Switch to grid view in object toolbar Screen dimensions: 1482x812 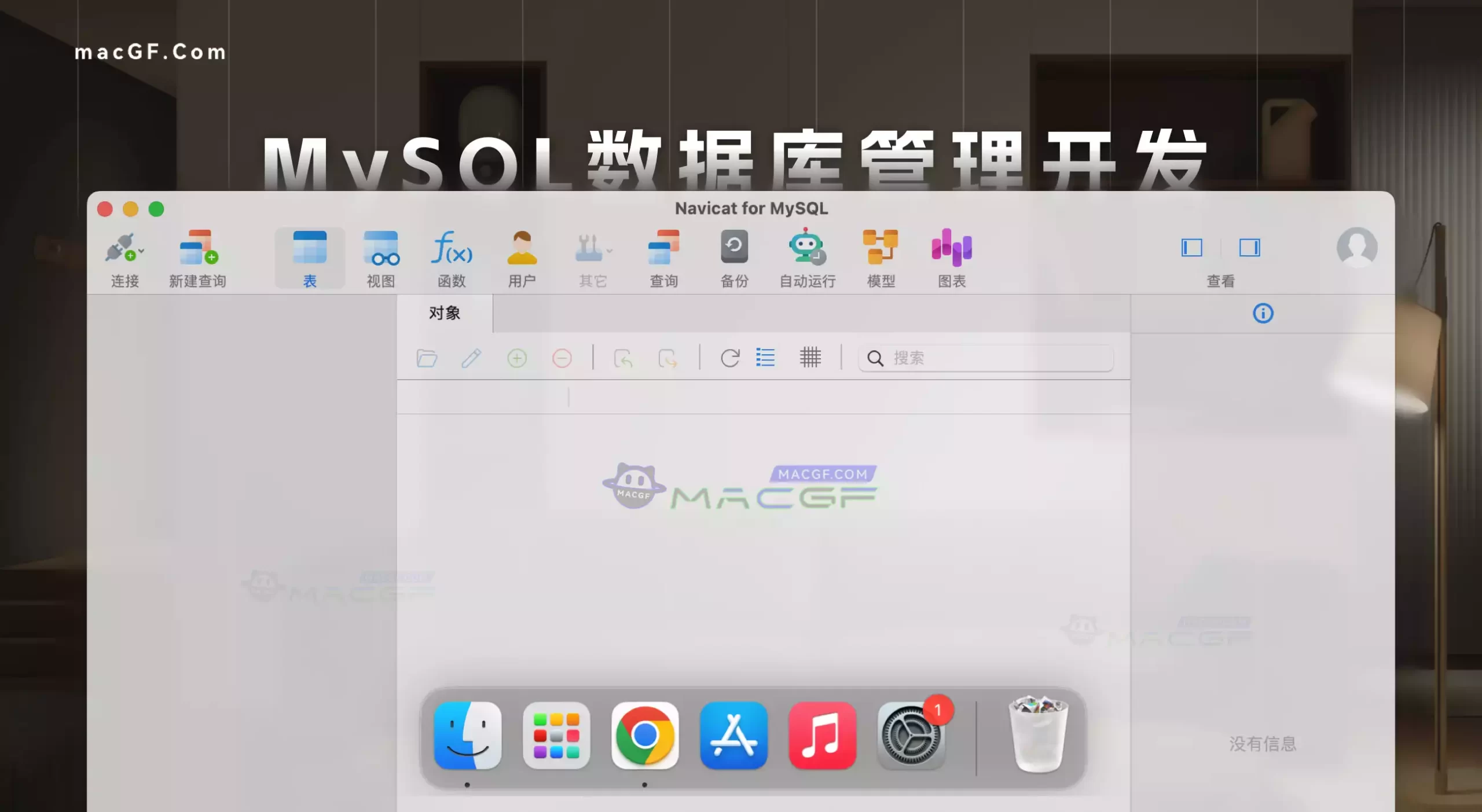point(810,358)
